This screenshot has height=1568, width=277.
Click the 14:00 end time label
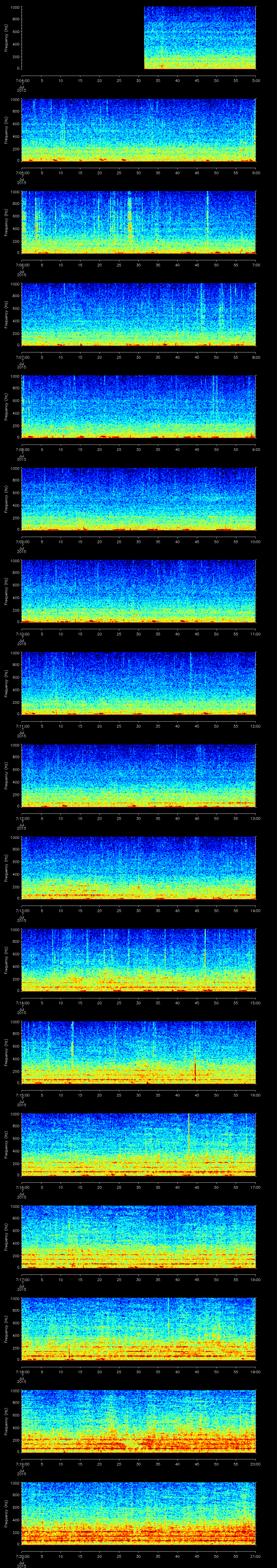click(x=256, y=910)
